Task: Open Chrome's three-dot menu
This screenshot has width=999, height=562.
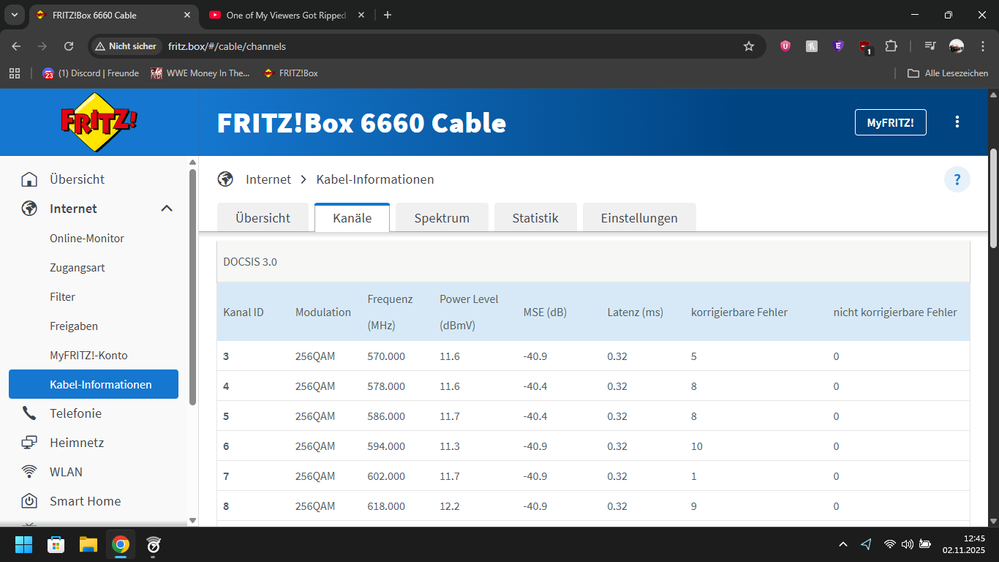Action: pos(983,46)
